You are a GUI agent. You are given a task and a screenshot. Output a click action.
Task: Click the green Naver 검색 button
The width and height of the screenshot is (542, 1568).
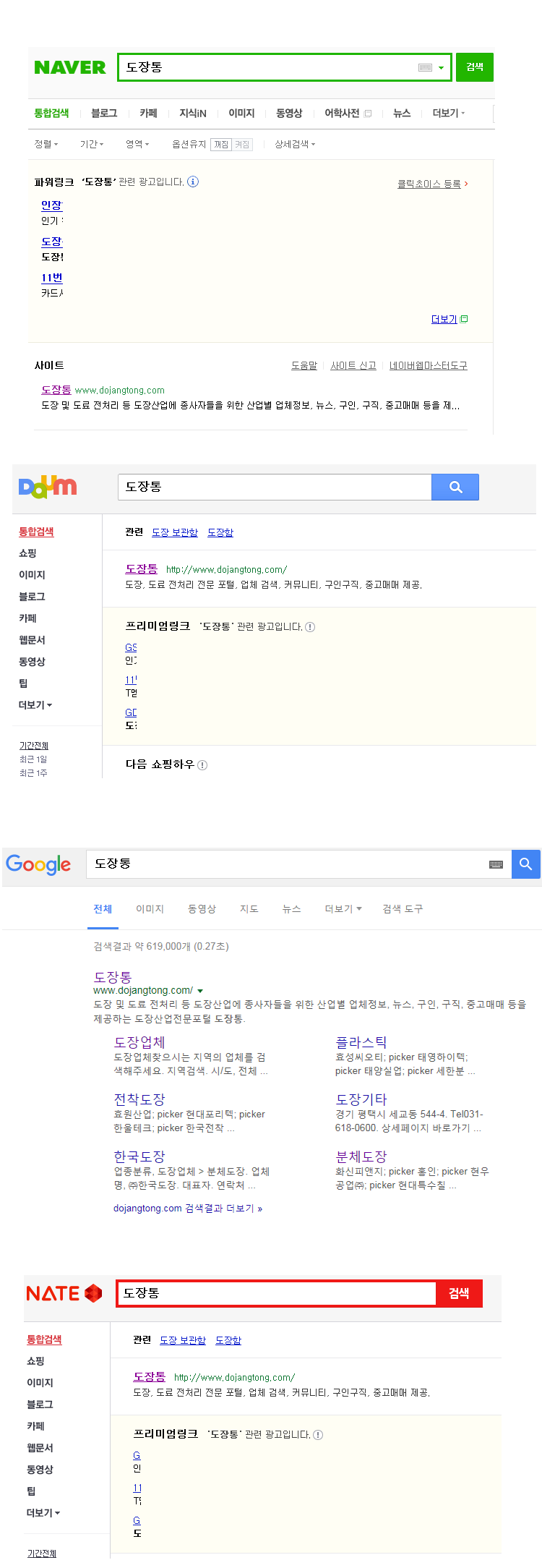click(x=475, y=67)
